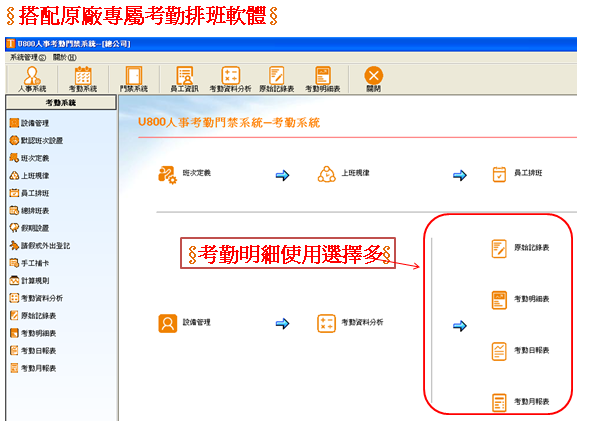Select 總排班表 in the sidebar
The width and height of the screenshot is (590, 436).
click(29, 210)
